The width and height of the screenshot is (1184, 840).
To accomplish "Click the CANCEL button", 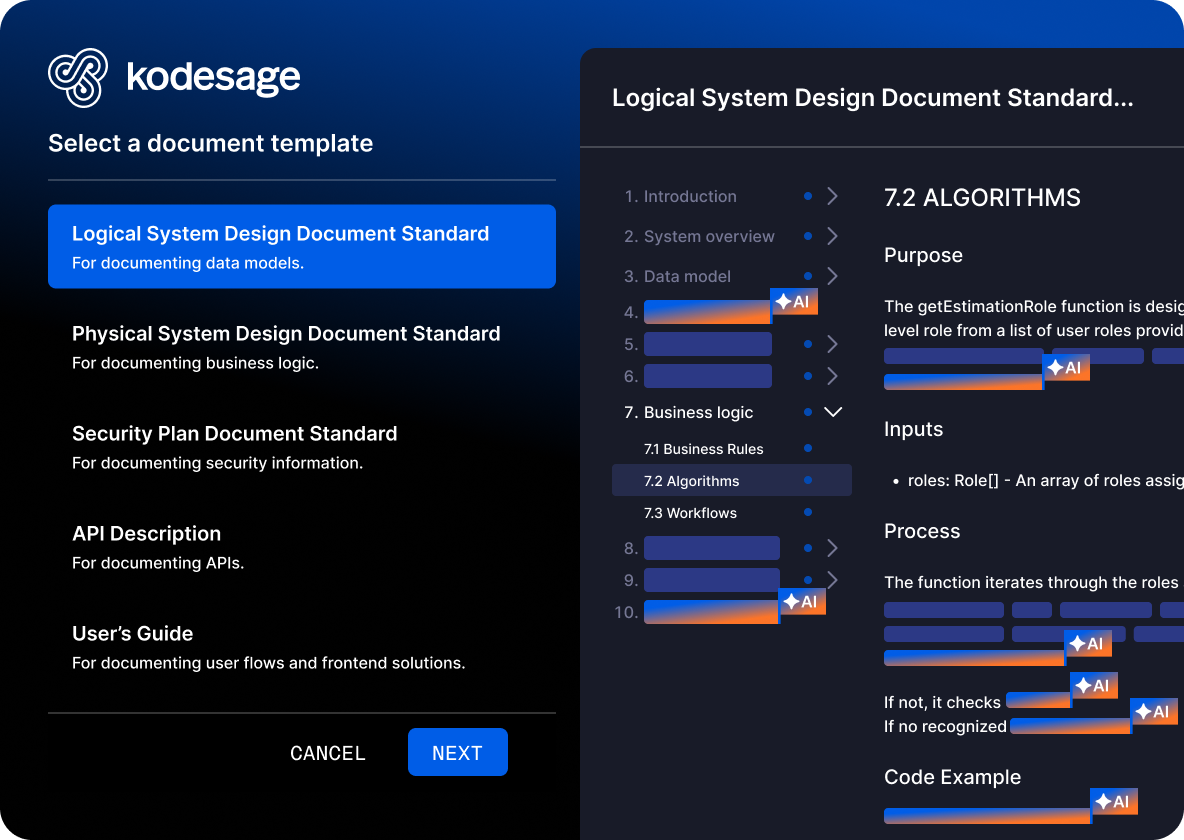I will pyautogui.click(x=328, y=752).
